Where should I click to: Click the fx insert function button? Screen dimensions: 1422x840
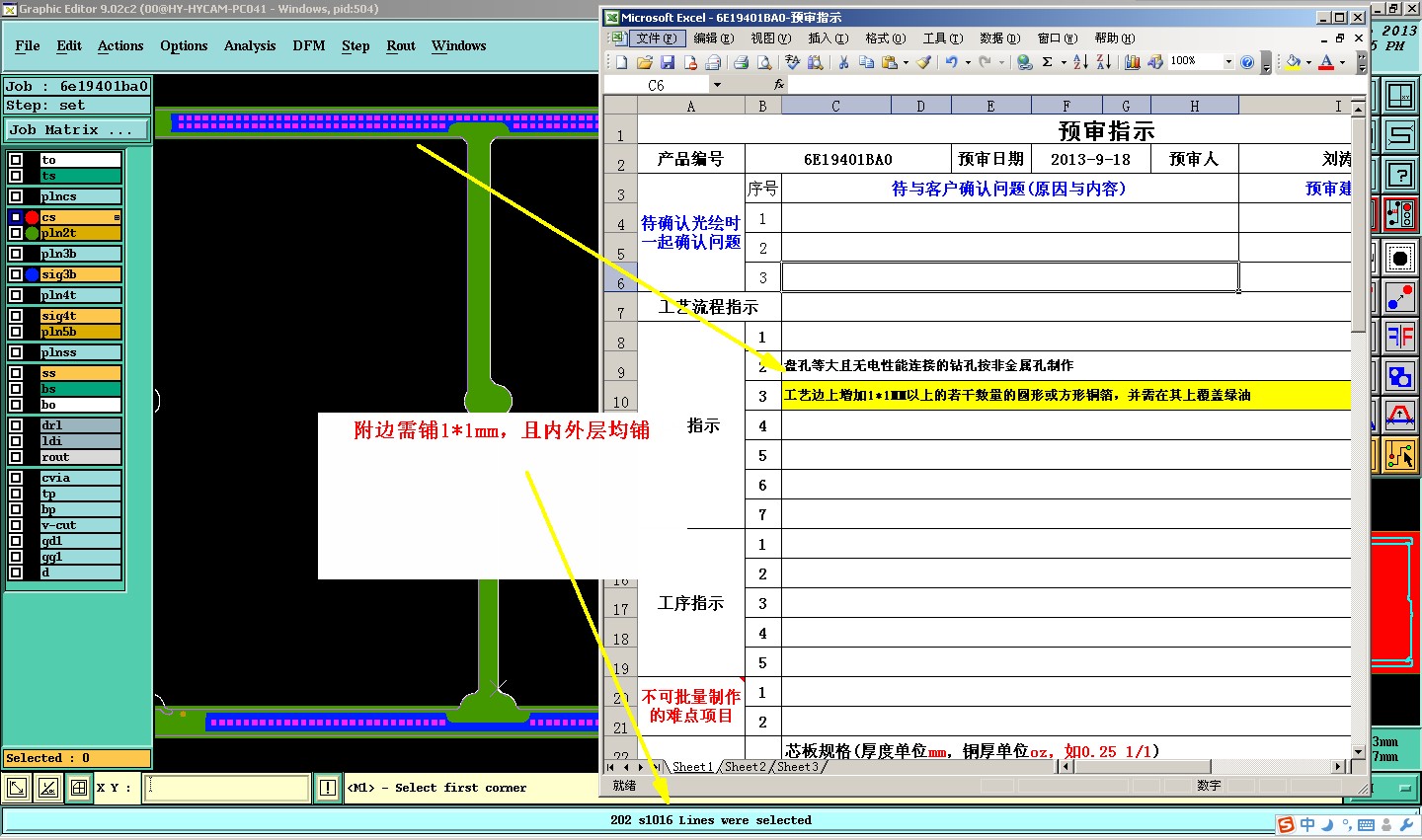[778, 85]
